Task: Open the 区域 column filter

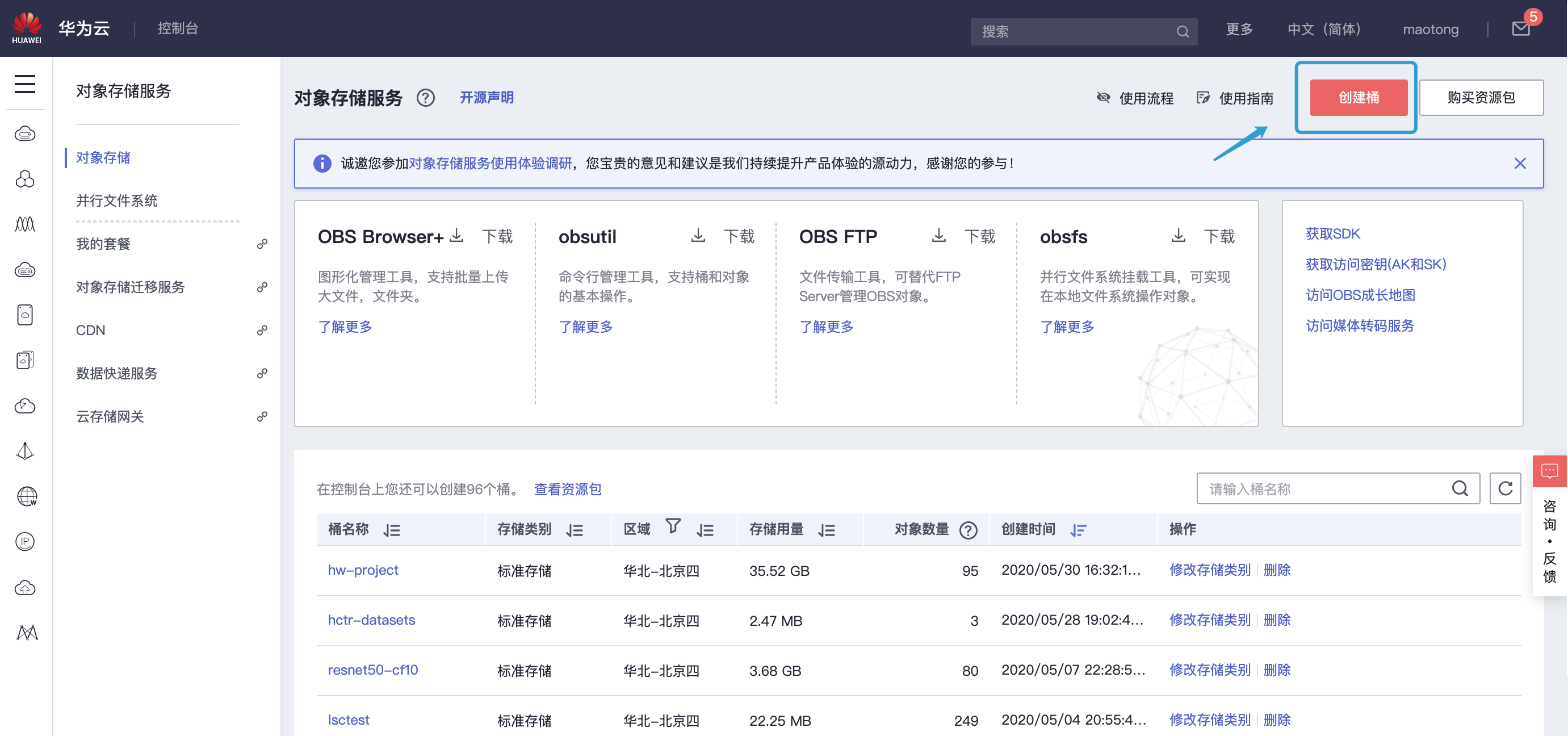Action: pos(673,525)
